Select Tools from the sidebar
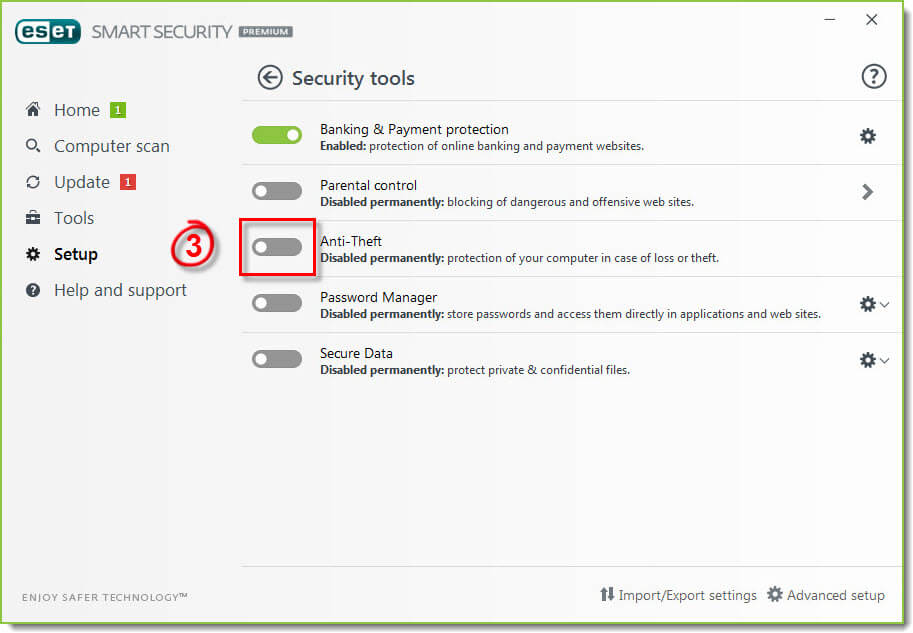913x633 pixels. [74, 218]
